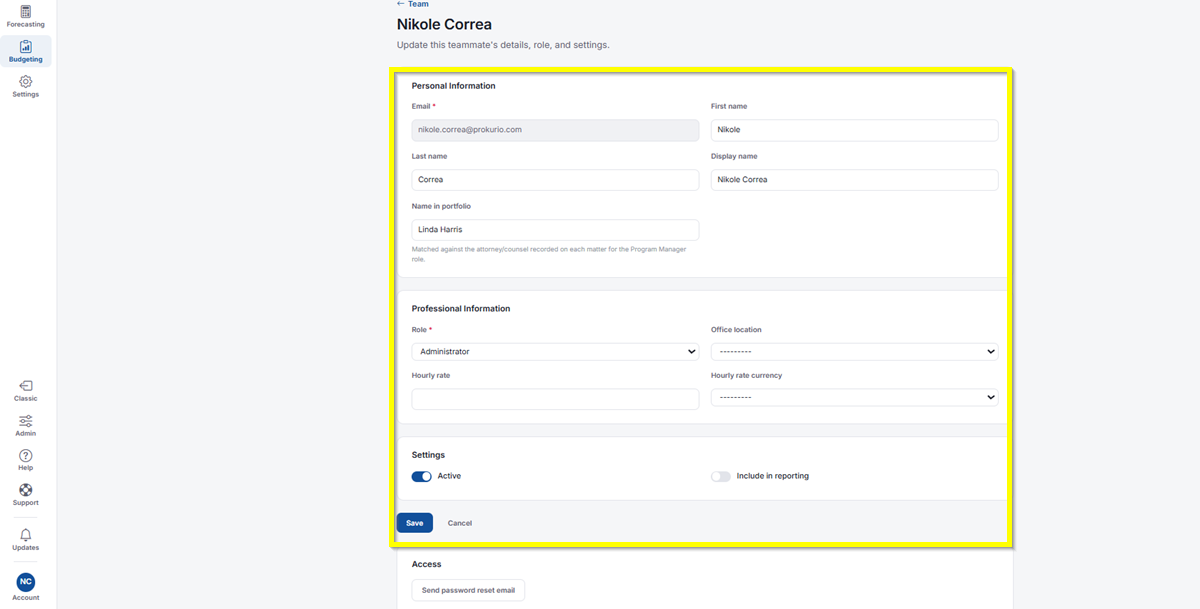Click the Settings section heading in the form
The height and width of the screenshot is (609, 1200).
tap(428, 455)
